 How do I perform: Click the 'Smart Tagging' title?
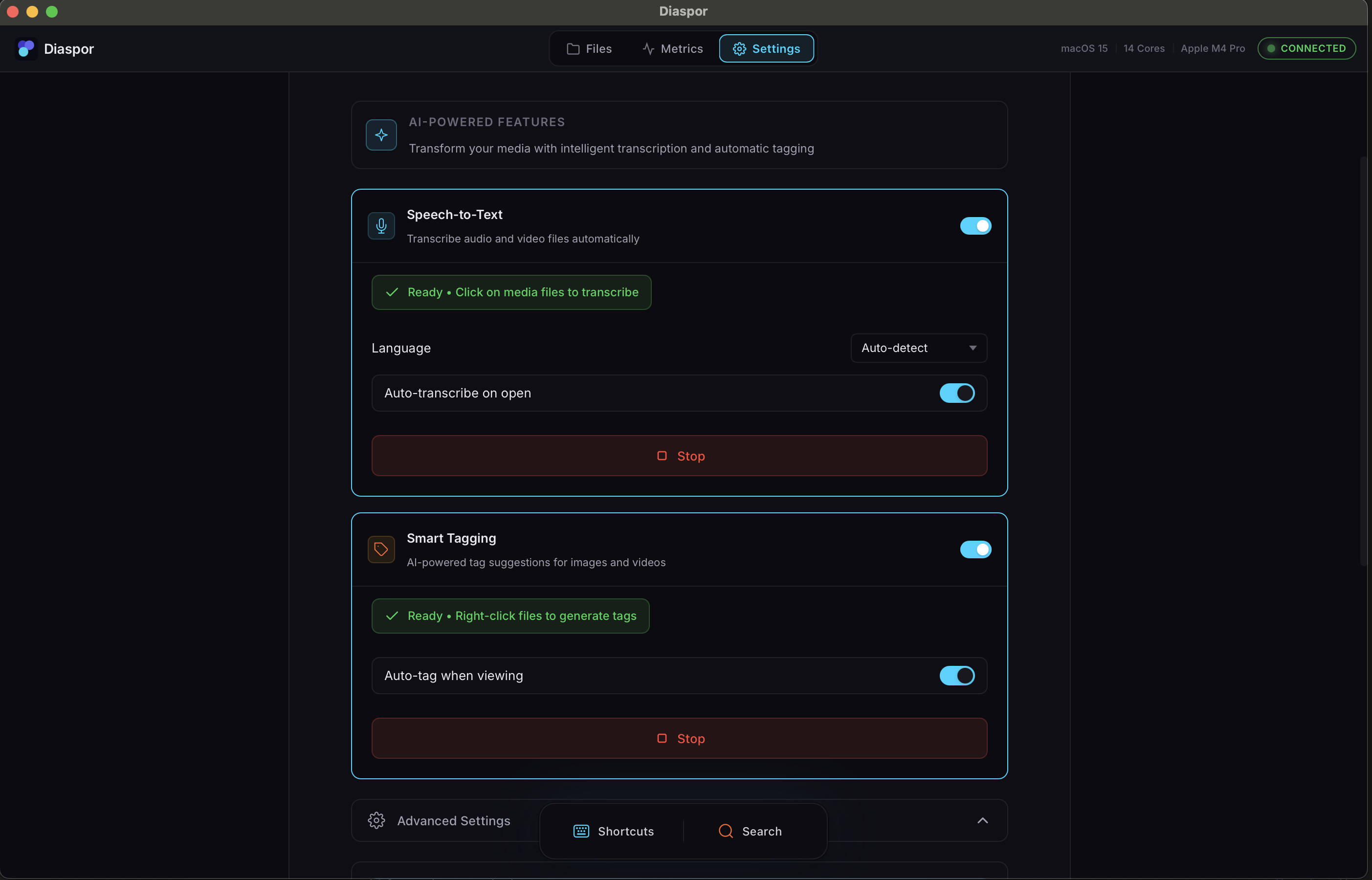coord(451,538)
